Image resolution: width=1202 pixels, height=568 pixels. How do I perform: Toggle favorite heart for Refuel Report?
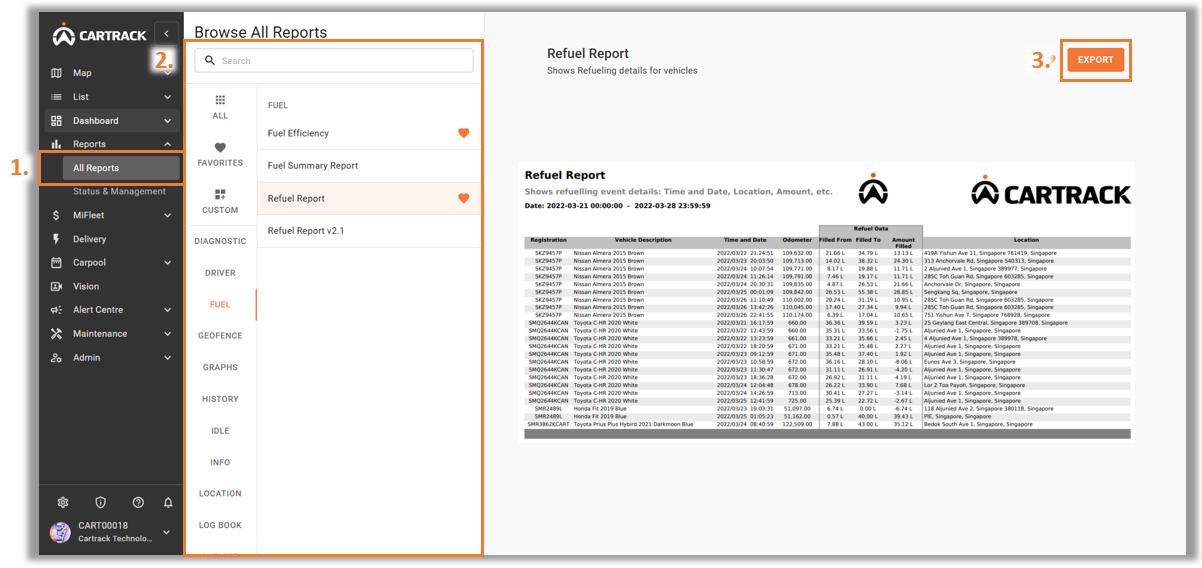[463, 198]
